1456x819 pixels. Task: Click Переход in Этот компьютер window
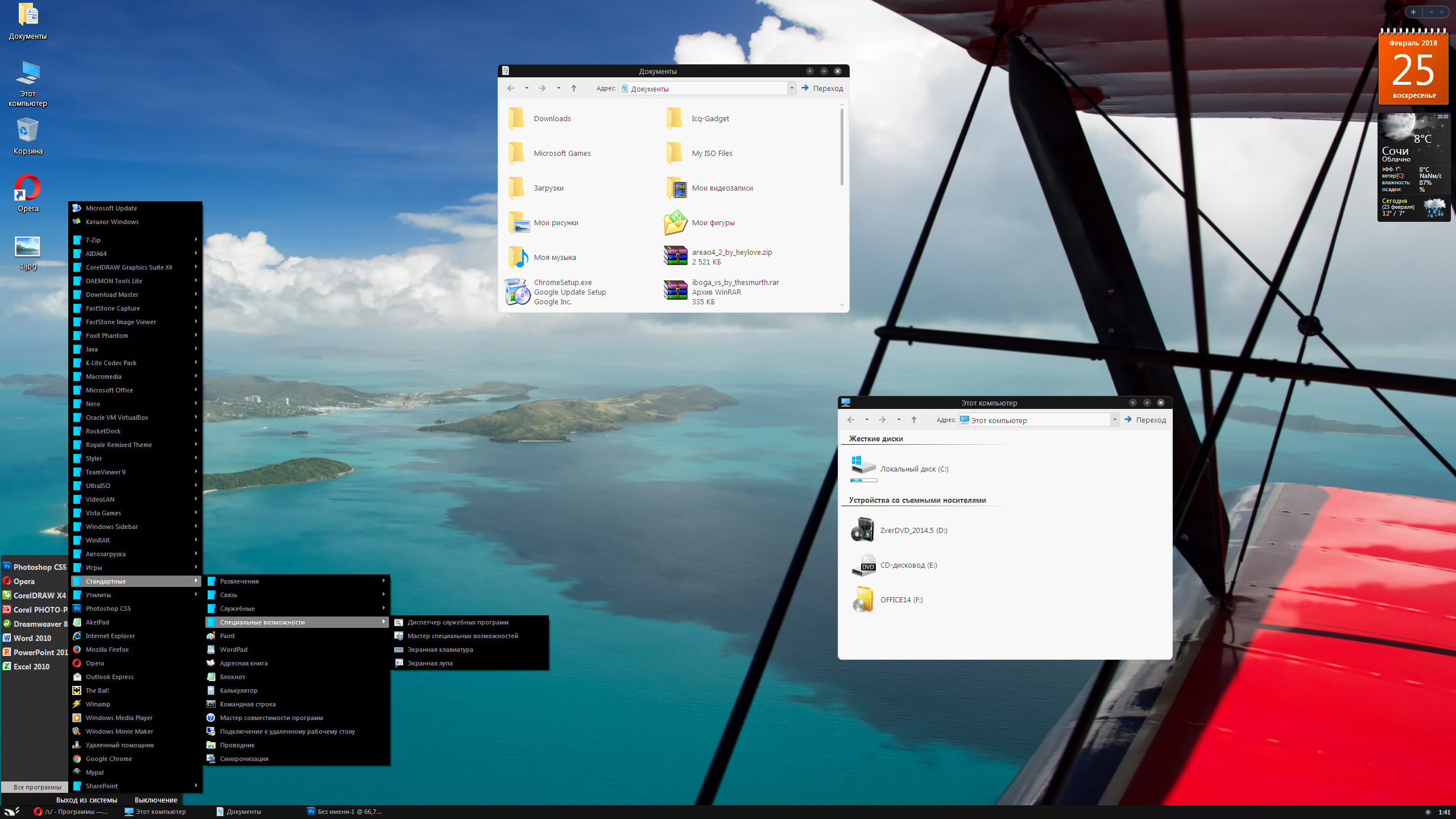coord(1145,420)
